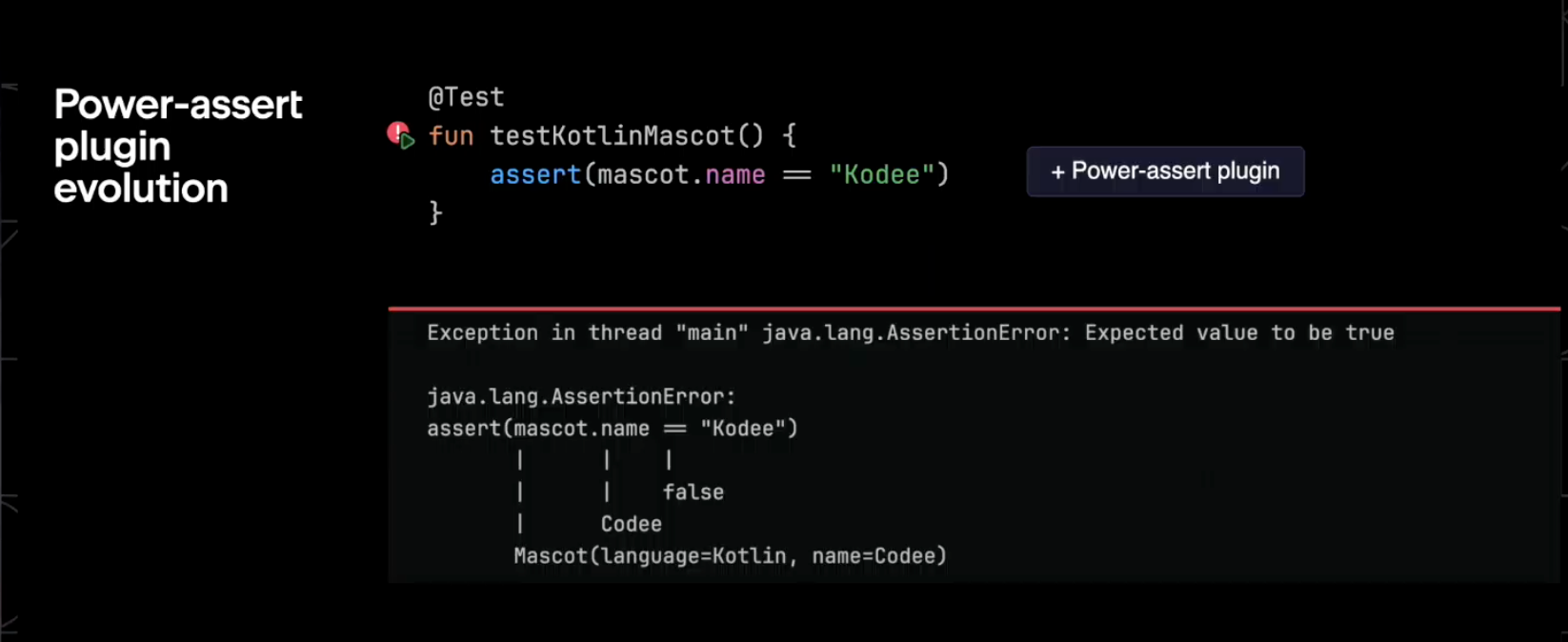Viewport: 1568px width, 642px height.
Task: Click the @Test annotation
Action: click(466, 97)
